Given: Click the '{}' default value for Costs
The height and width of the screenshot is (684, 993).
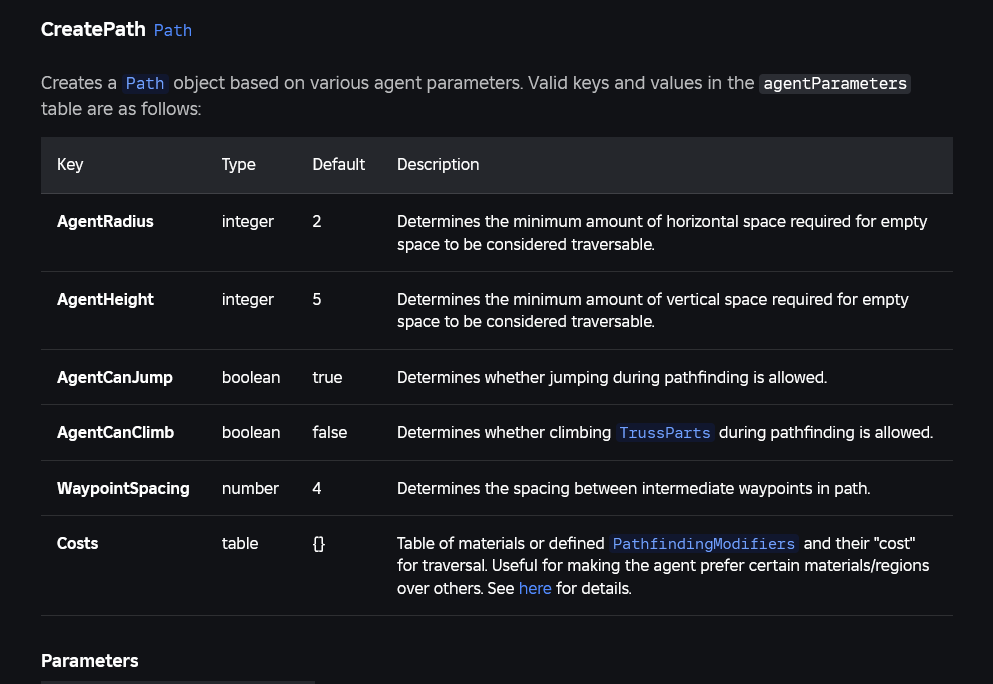Looking at the screenshot, I should (319, 544).
